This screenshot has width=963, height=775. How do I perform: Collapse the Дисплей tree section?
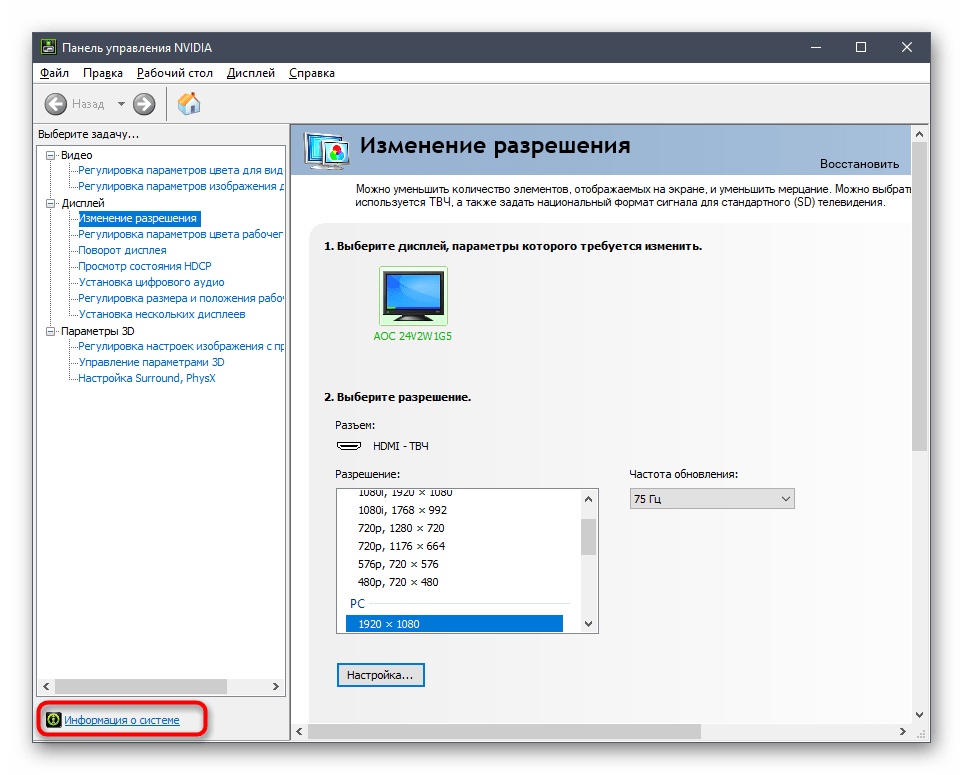point(50,203)
